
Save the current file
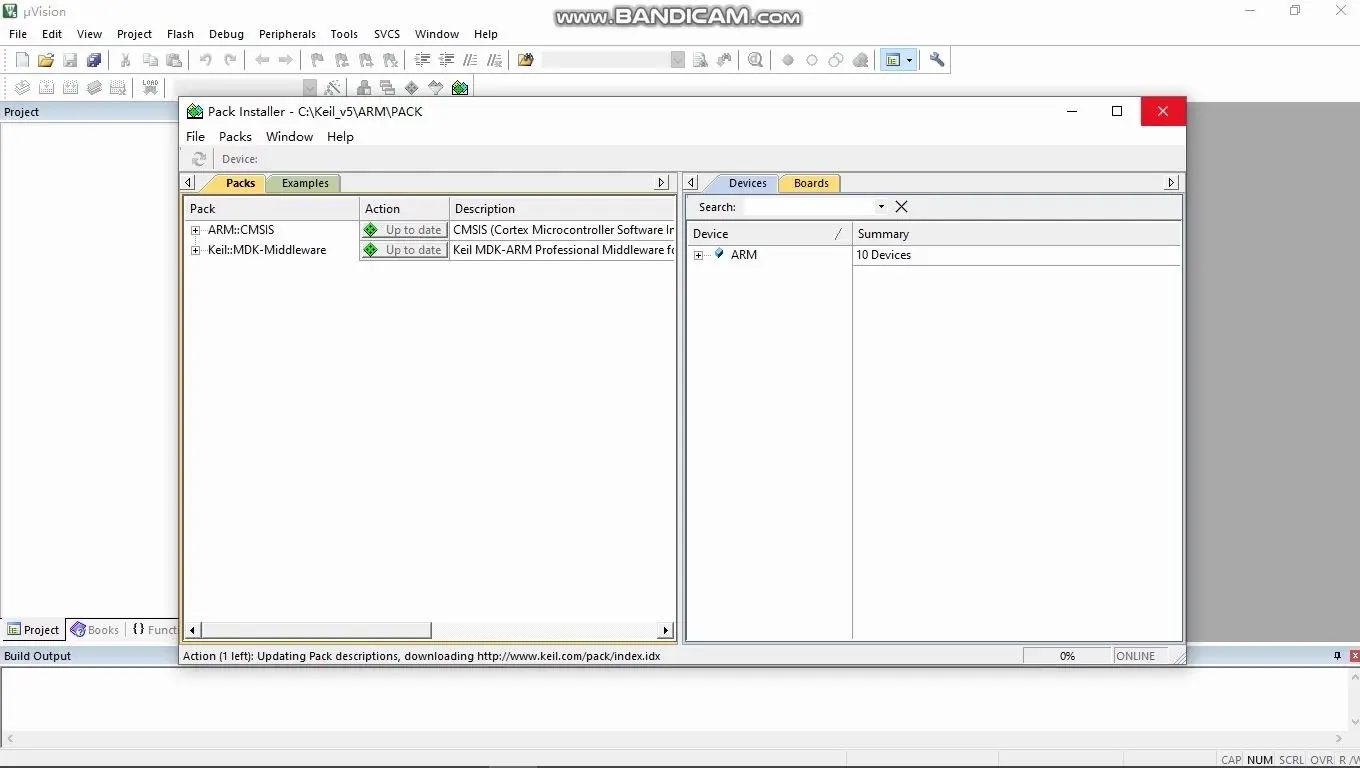pyautogui.click(x=70, y=60)
